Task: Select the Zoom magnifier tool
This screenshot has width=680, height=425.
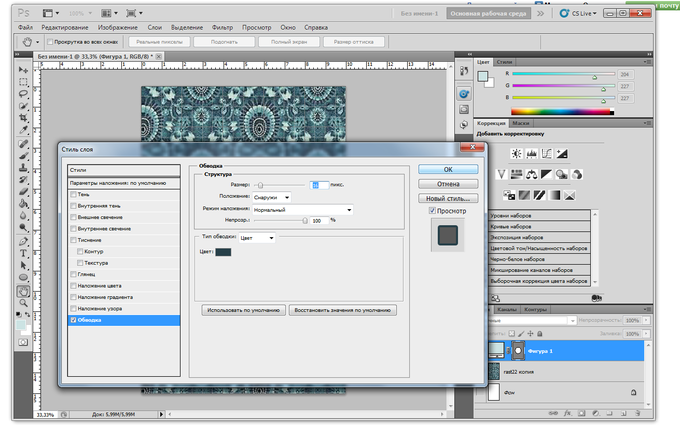Action: click(x=23, y=303)
